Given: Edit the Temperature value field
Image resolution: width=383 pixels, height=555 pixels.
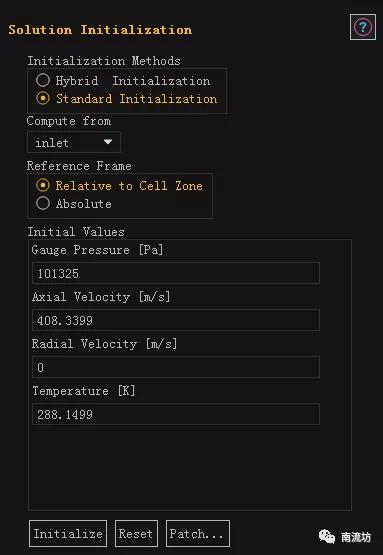Looking at the screenshot, I should (176, 414).
